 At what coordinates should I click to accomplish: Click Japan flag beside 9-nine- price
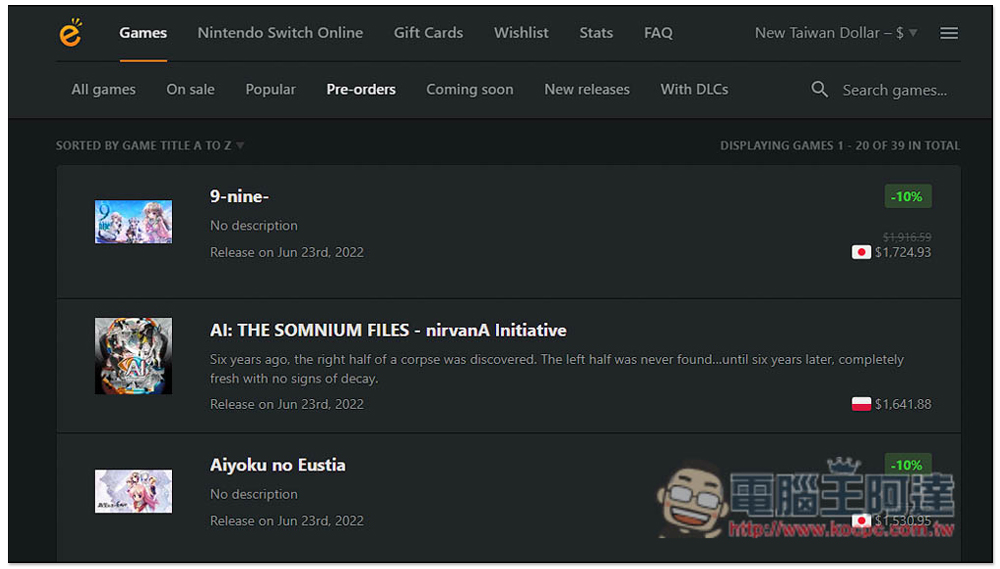(860, 252)
